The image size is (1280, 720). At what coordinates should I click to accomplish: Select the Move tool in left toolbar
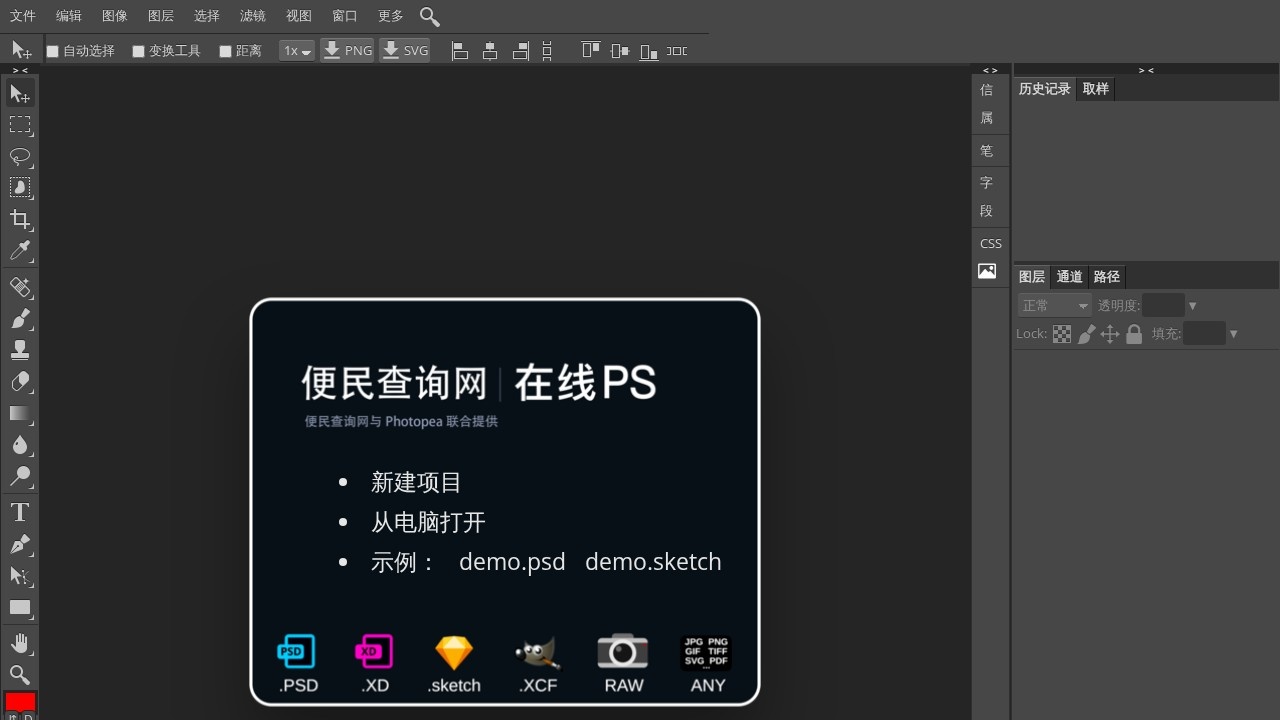pos(20,94)
